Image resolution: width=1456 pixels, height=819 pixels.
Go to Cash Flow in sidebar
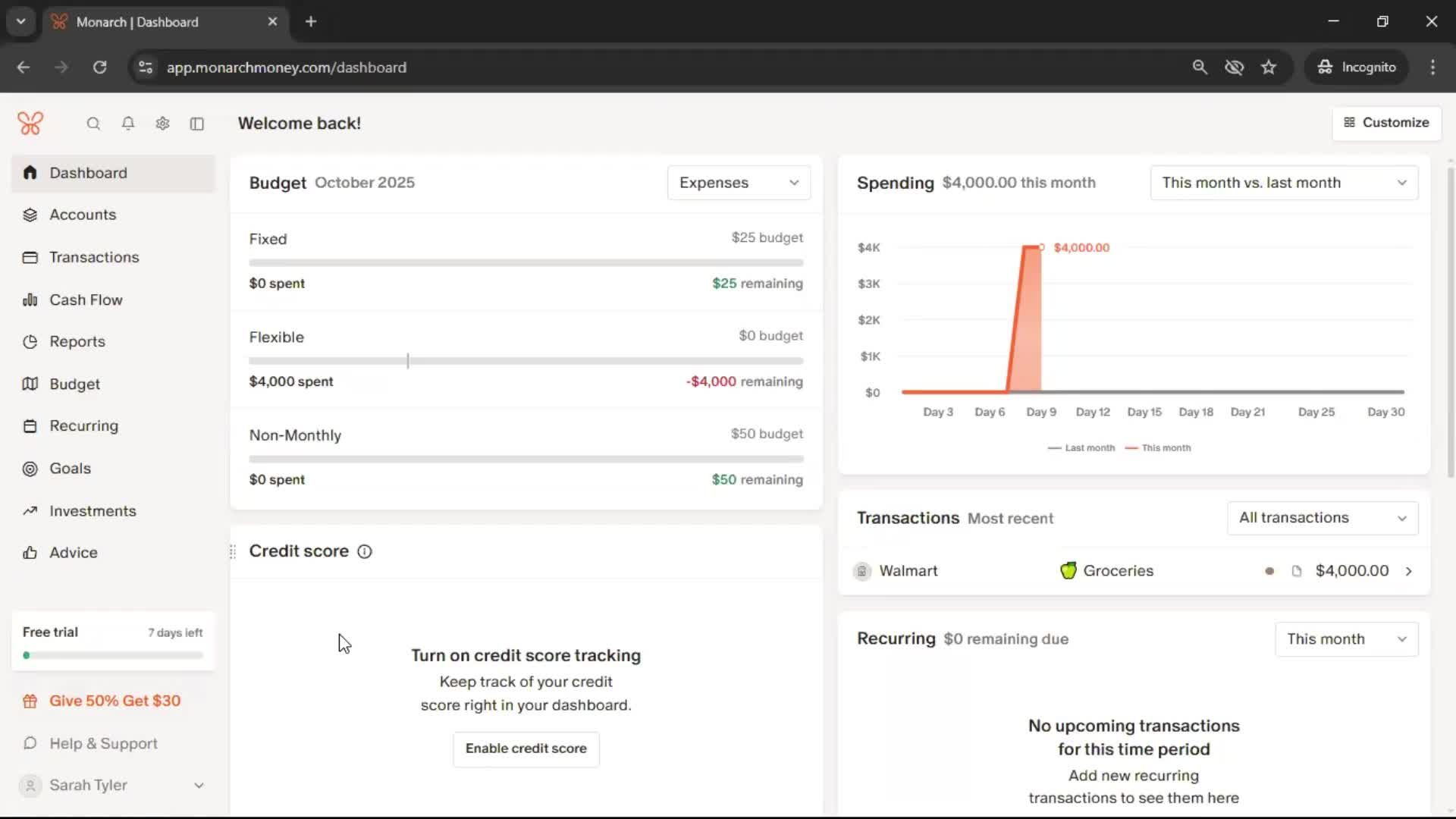coord(86,300)
